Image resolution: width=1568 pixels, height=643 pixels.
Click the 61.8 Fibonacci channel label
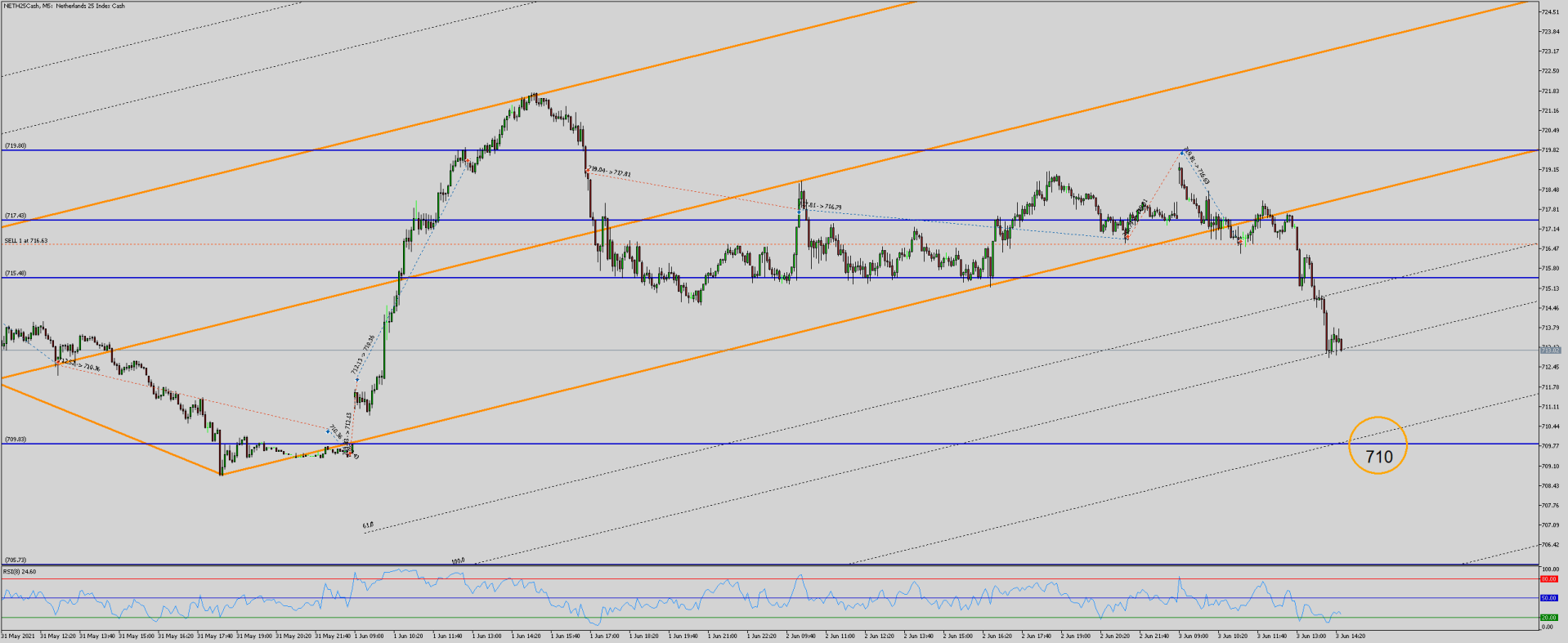pyautogui.click(x=368, y=525)
